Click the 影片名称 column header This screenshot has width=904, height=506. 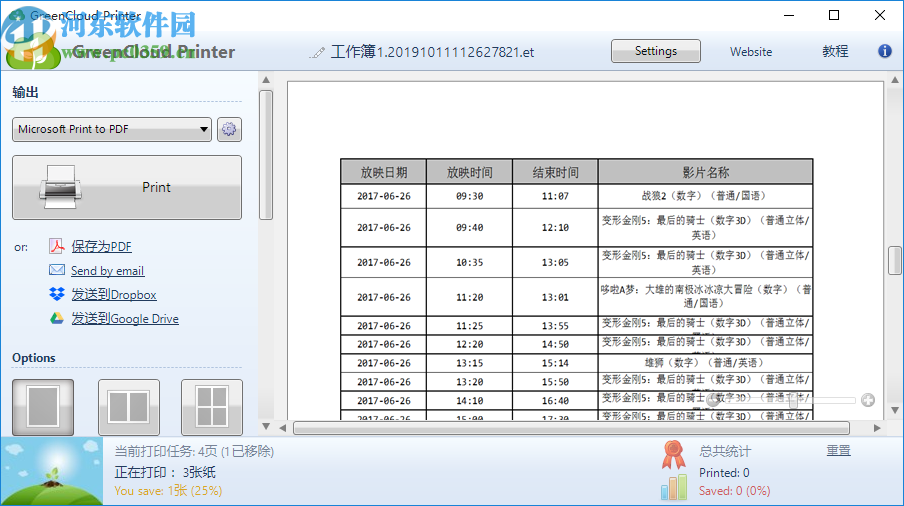pyautogui.click(x=706, y=172)
